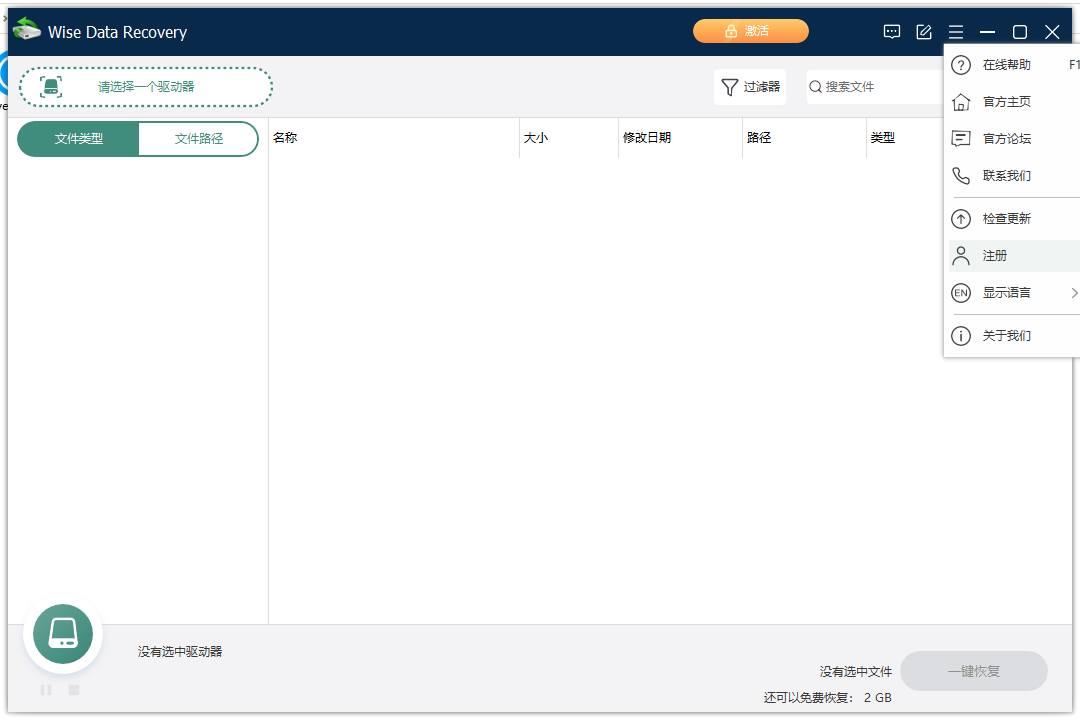Click the orange 激活 button
The image size is (1080, 720).
[750, 31]
